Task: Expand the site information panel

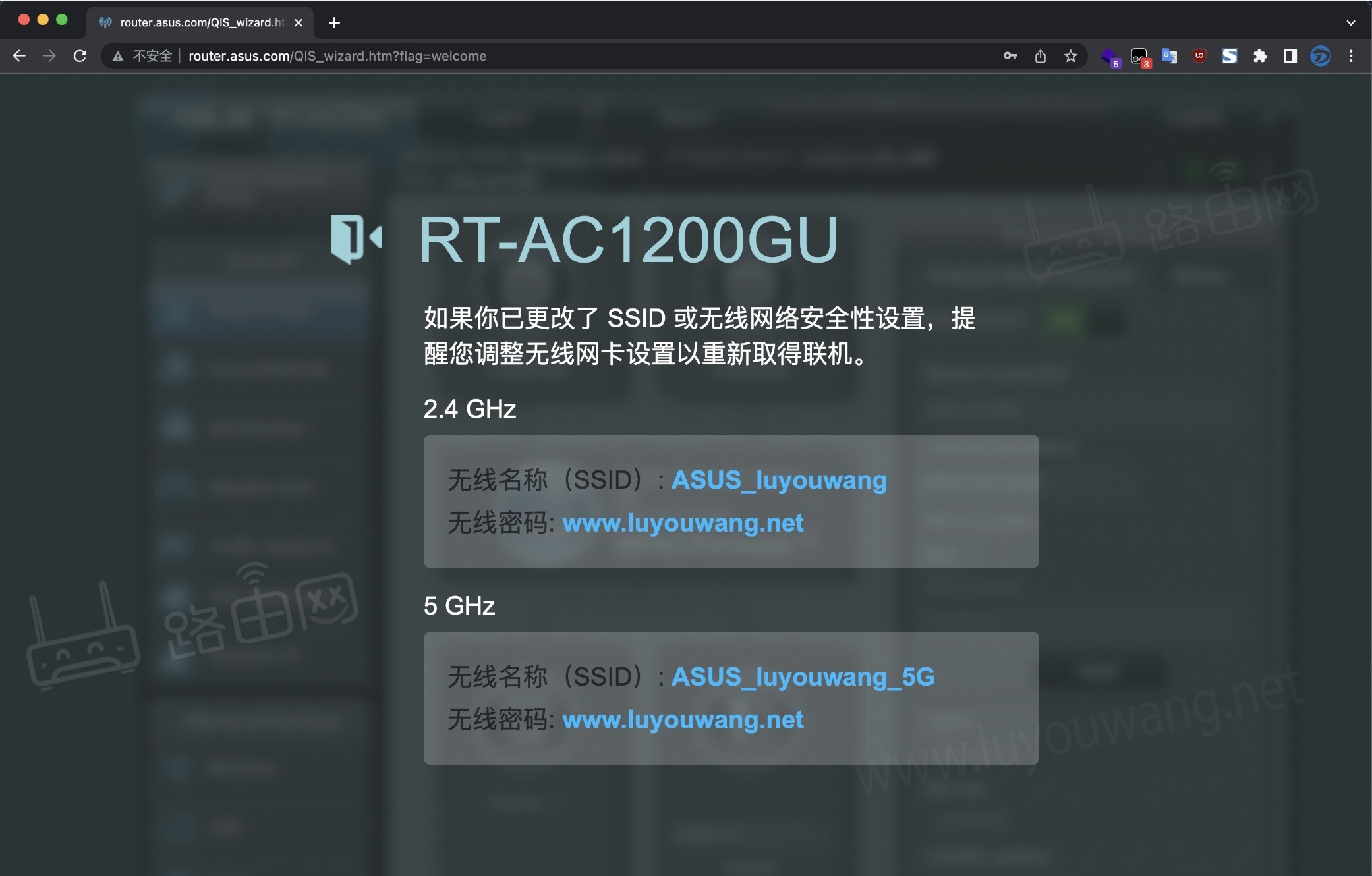Action: pyautogui.click(x=117, y=56)
